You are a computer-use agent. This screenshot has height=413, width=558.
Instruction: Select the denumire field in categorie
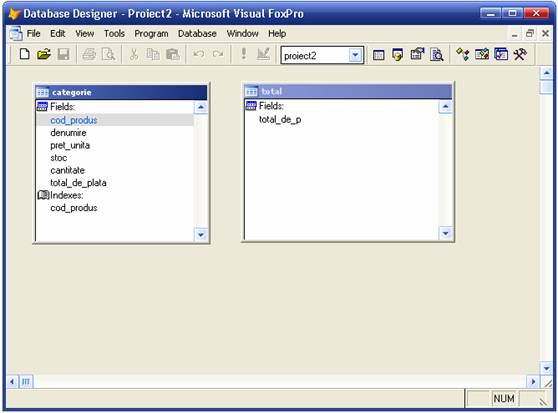[x=68, y=133]
